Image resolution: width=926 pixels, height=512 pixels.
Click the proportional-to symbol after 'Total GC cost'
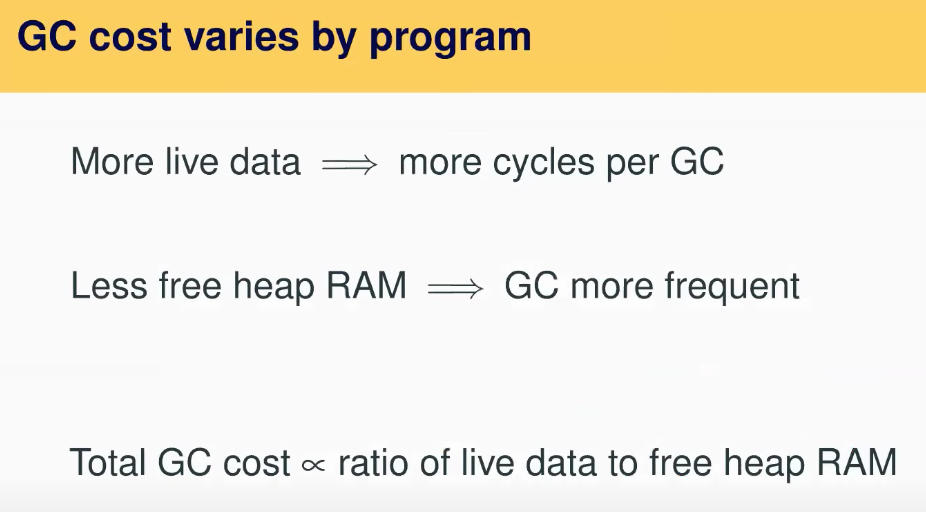(313, 465)
